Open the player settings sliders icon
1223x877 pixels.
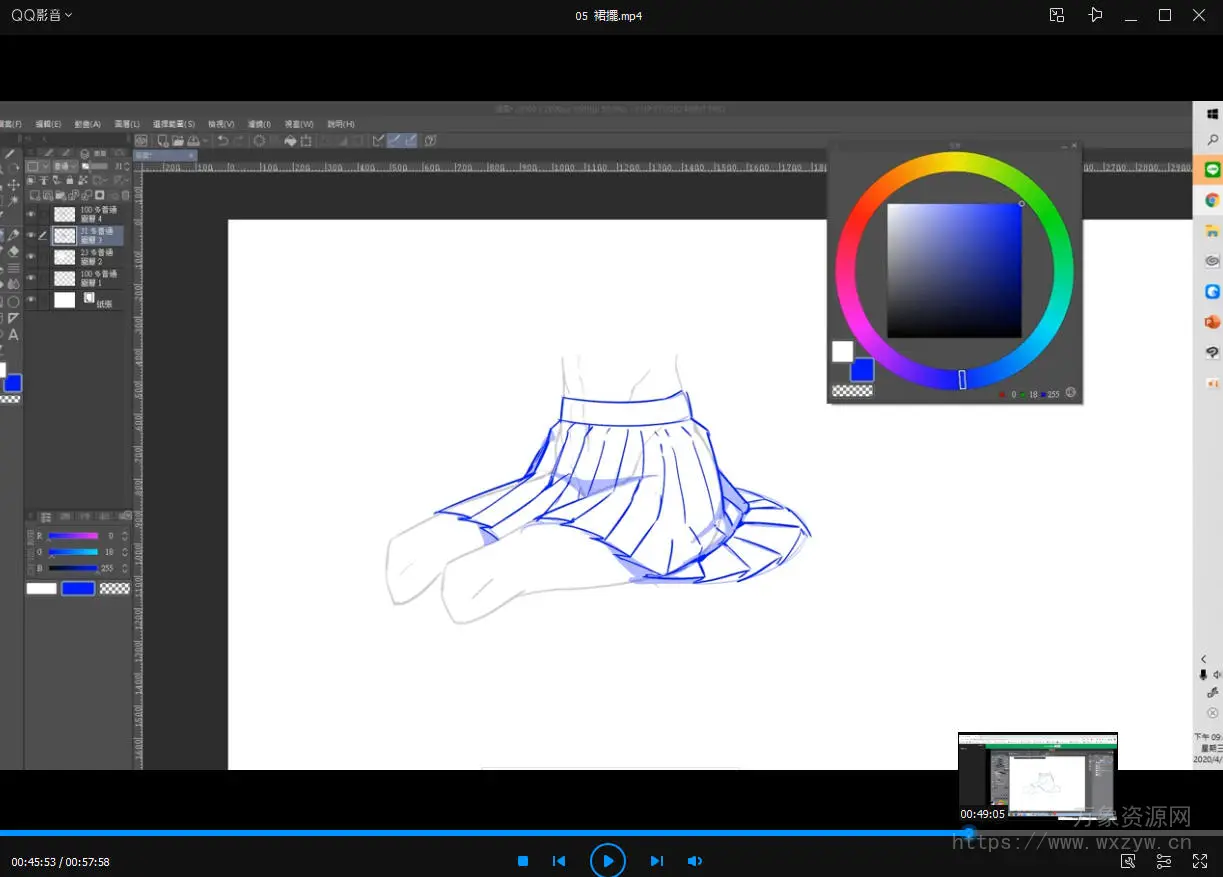click(x=1164, y=861)
